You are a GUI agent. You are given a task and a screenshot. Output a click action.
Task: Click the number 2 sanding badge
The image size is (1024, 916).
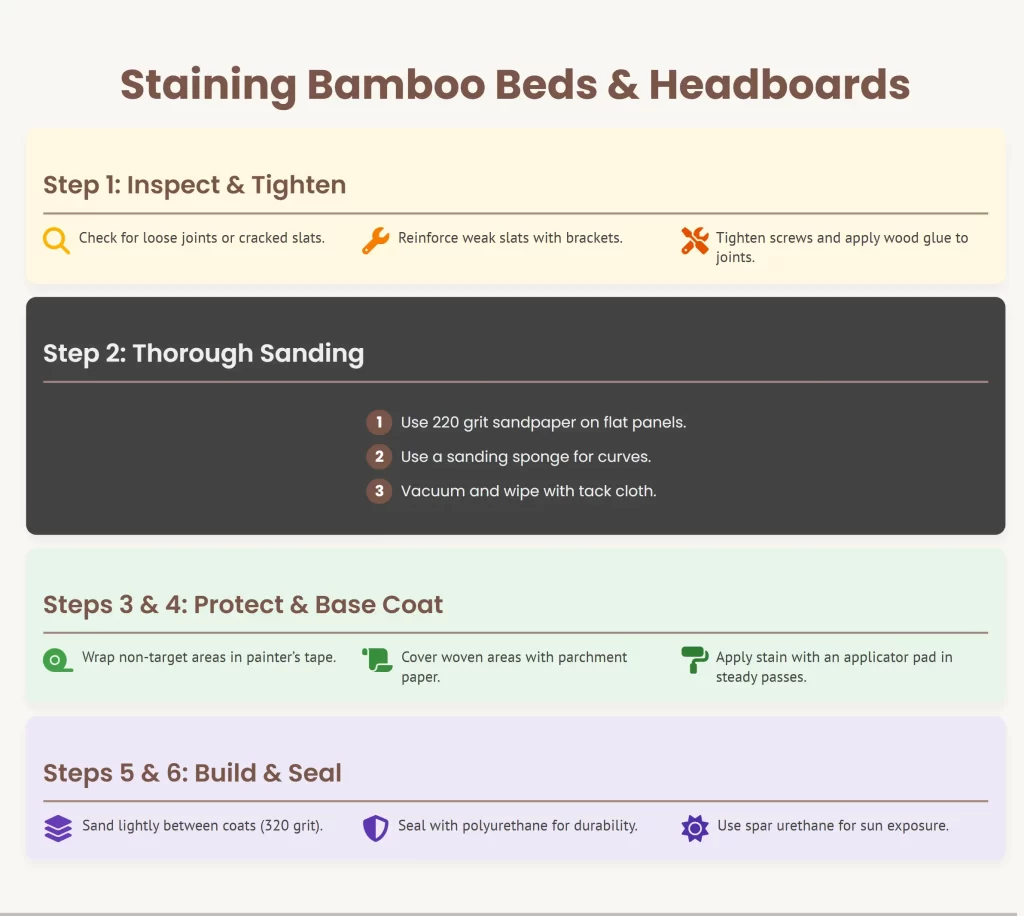[379, 457]
